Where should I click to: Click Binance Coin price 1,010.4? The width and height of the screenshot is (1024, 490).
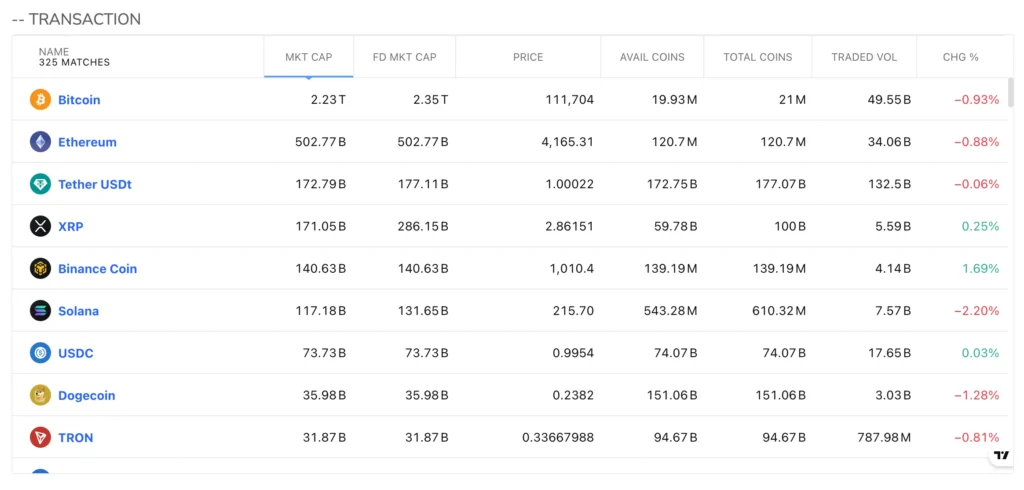[570, 269]
